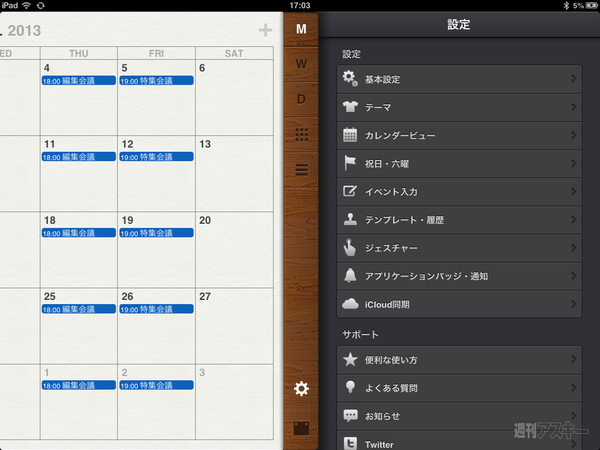Open iCloud同期 entry
This screenshot has width=600, height=450.
459,304
